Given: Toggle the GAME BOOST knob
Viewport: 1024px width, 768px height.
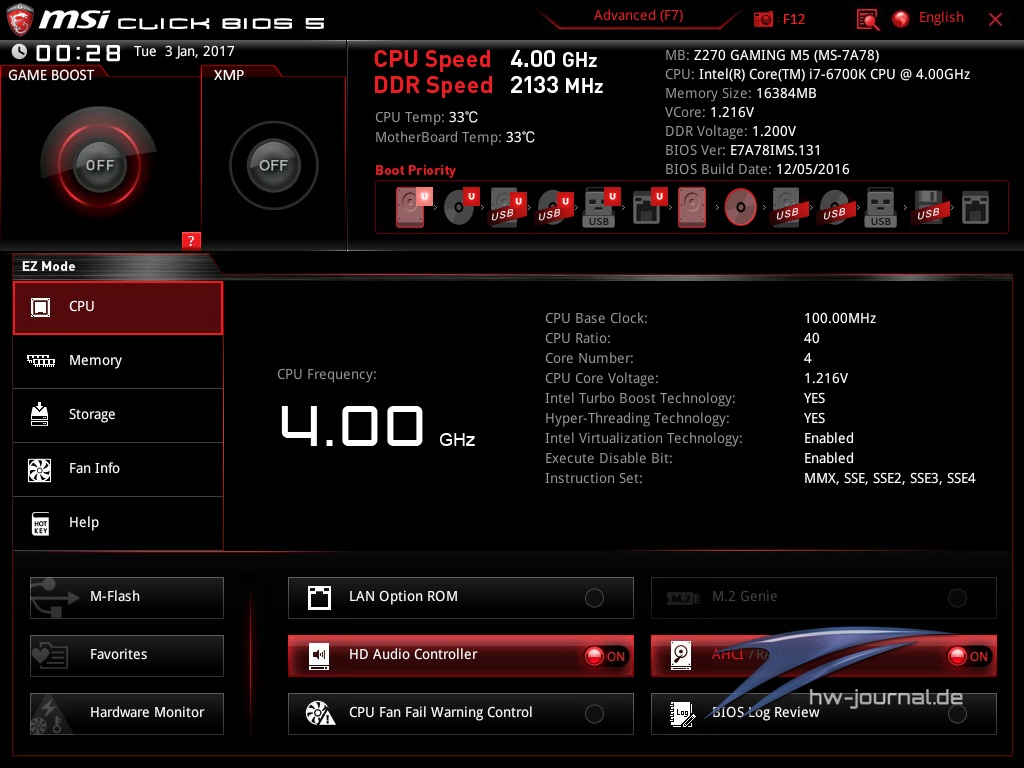Looking at the screenshot, I should coord(99,165).
